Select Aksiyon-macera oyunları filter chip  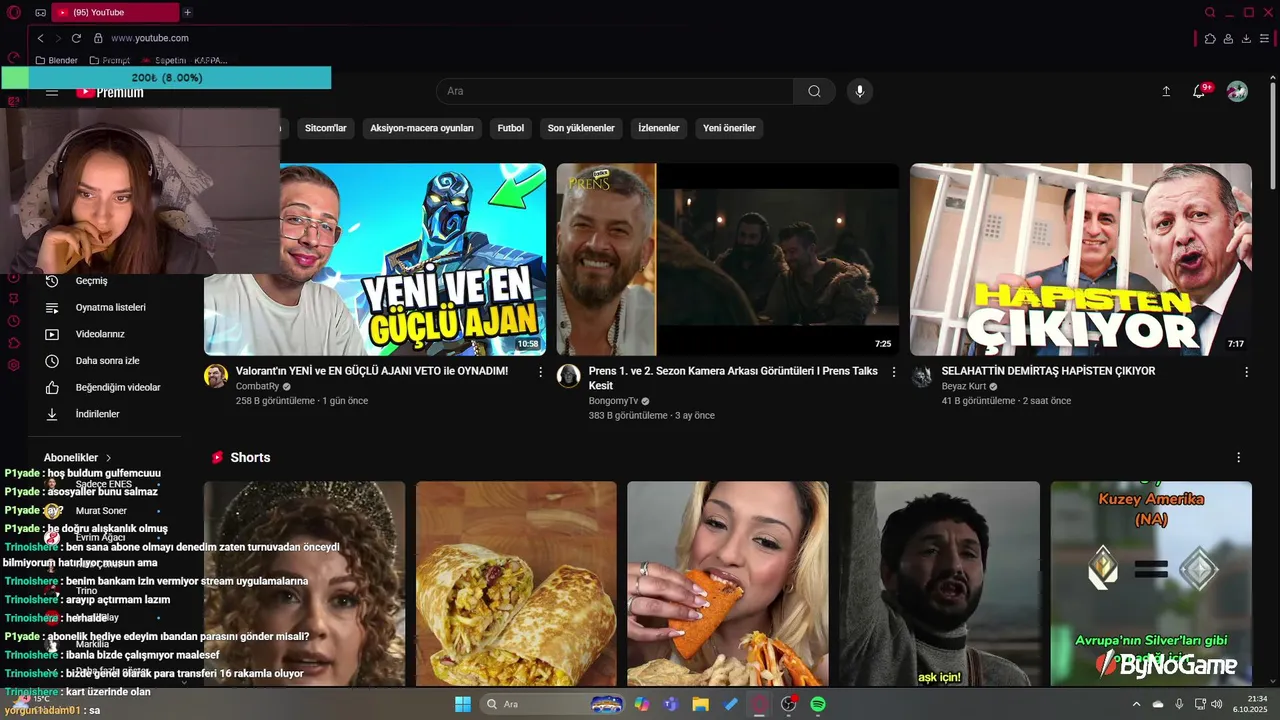422,128
